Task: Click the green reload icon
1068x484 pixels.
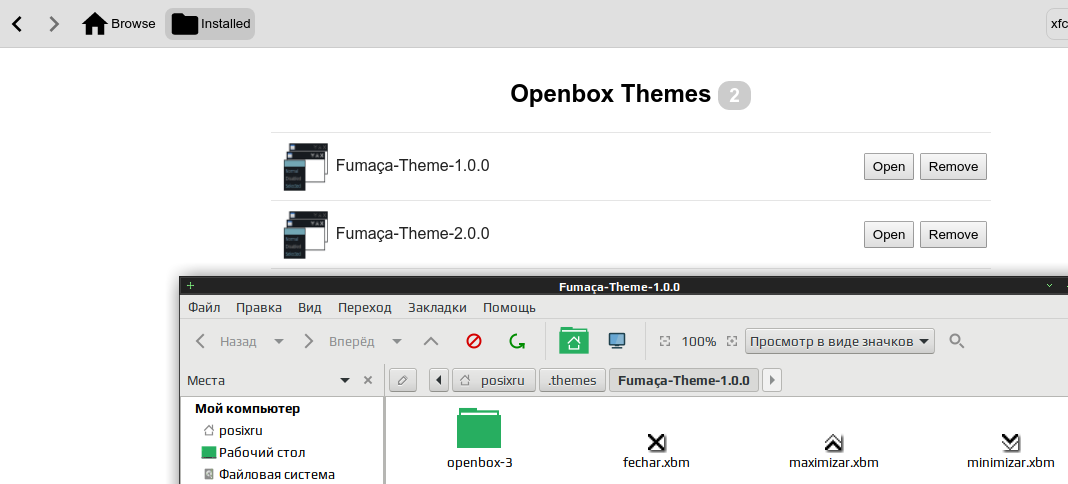Action: tap(517, 341)
